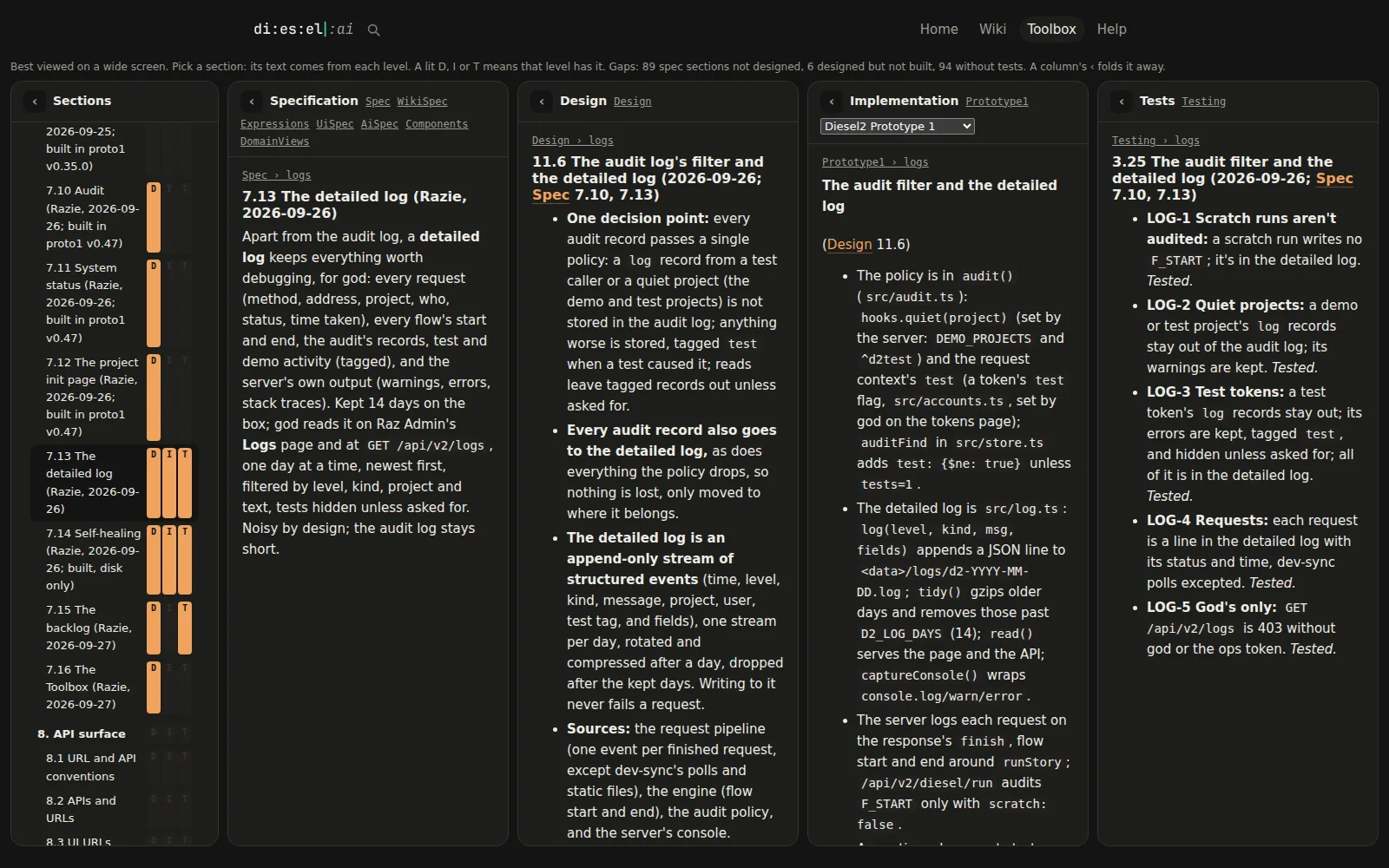Go to the Wiki page

(x=992, y=30)
